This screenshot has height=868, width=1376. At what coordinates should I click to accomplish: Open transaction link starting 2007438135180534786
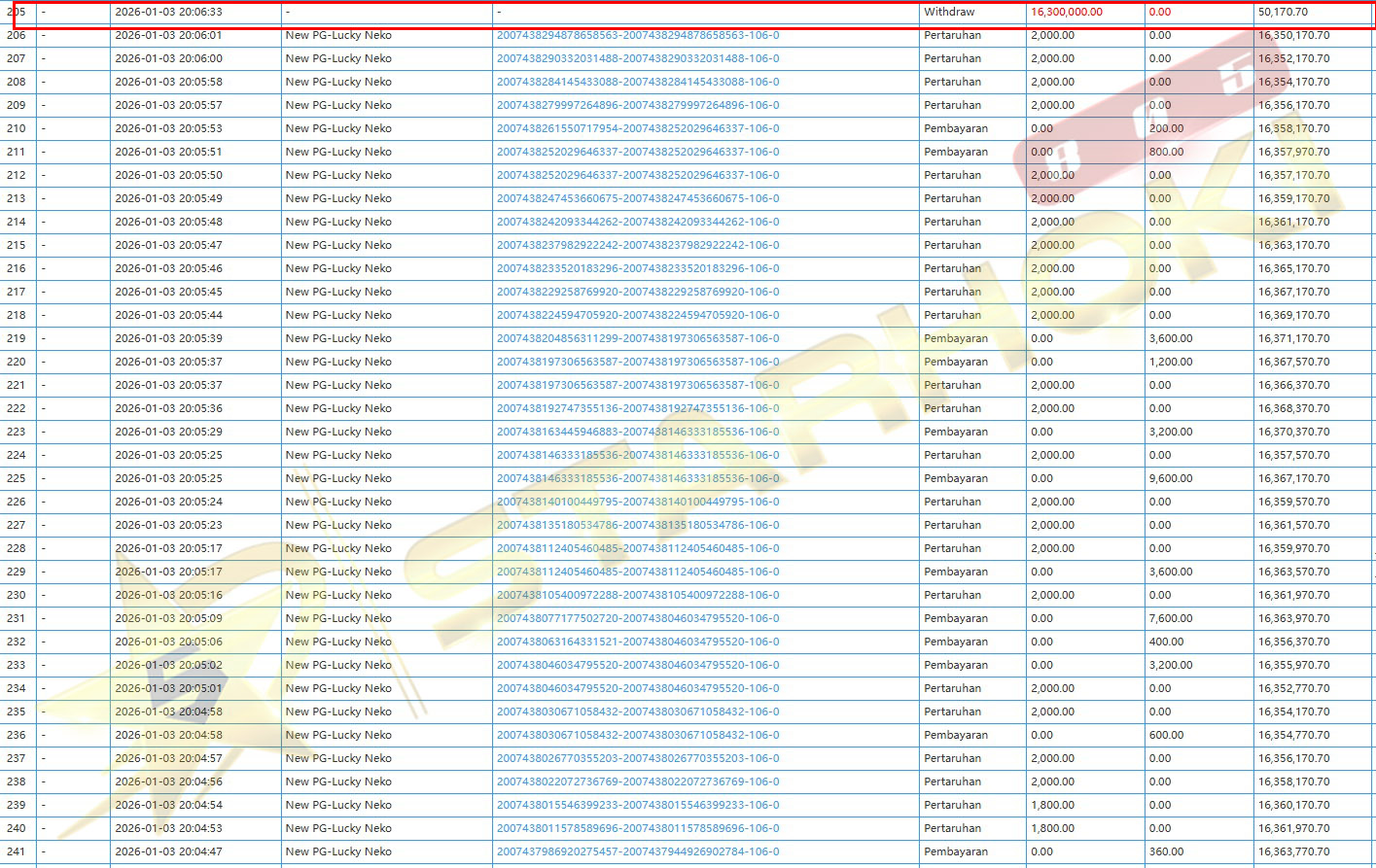[x=637, y=525]
